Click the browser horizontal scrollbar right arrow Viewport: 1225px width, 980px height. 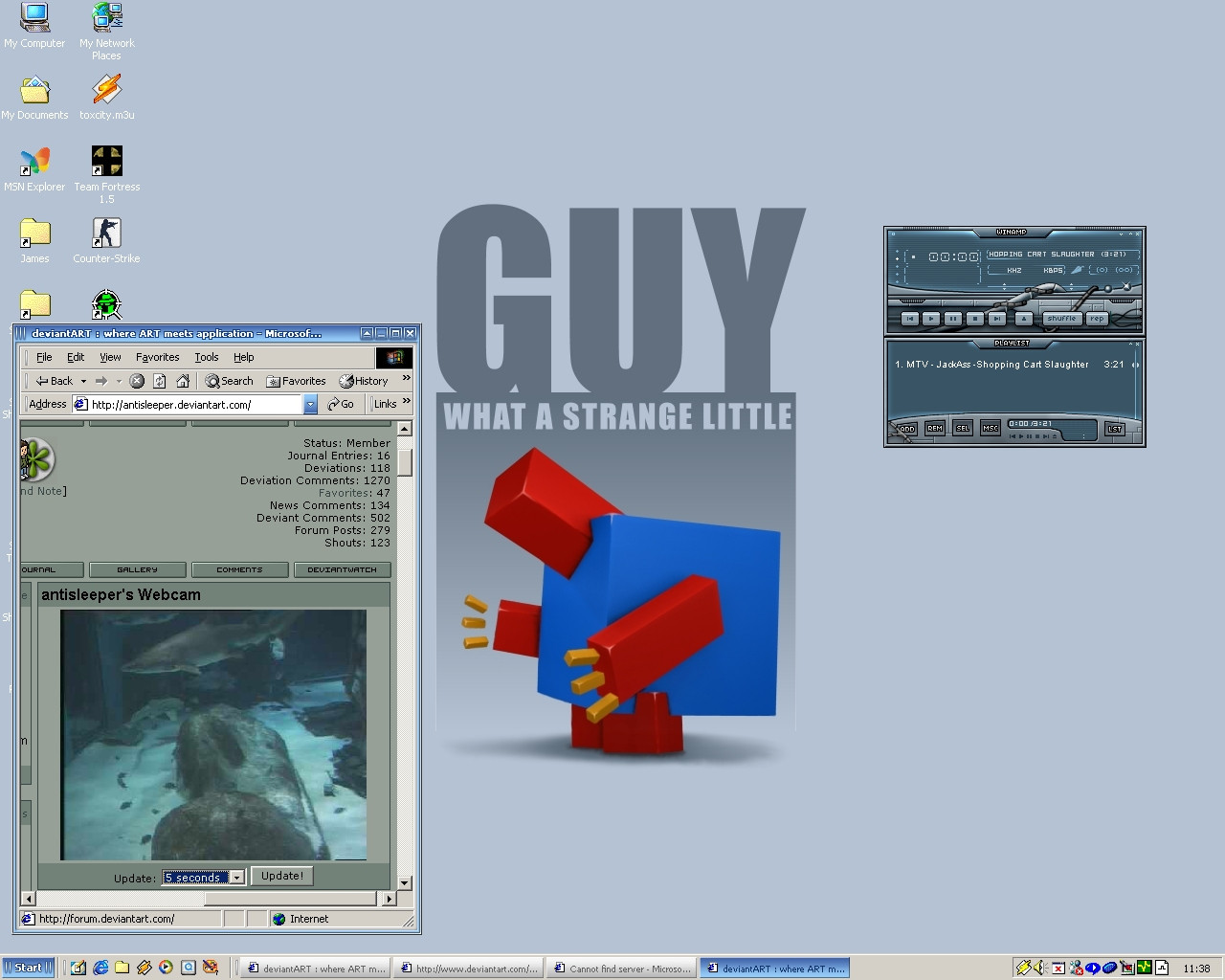[x=388, y=899]
